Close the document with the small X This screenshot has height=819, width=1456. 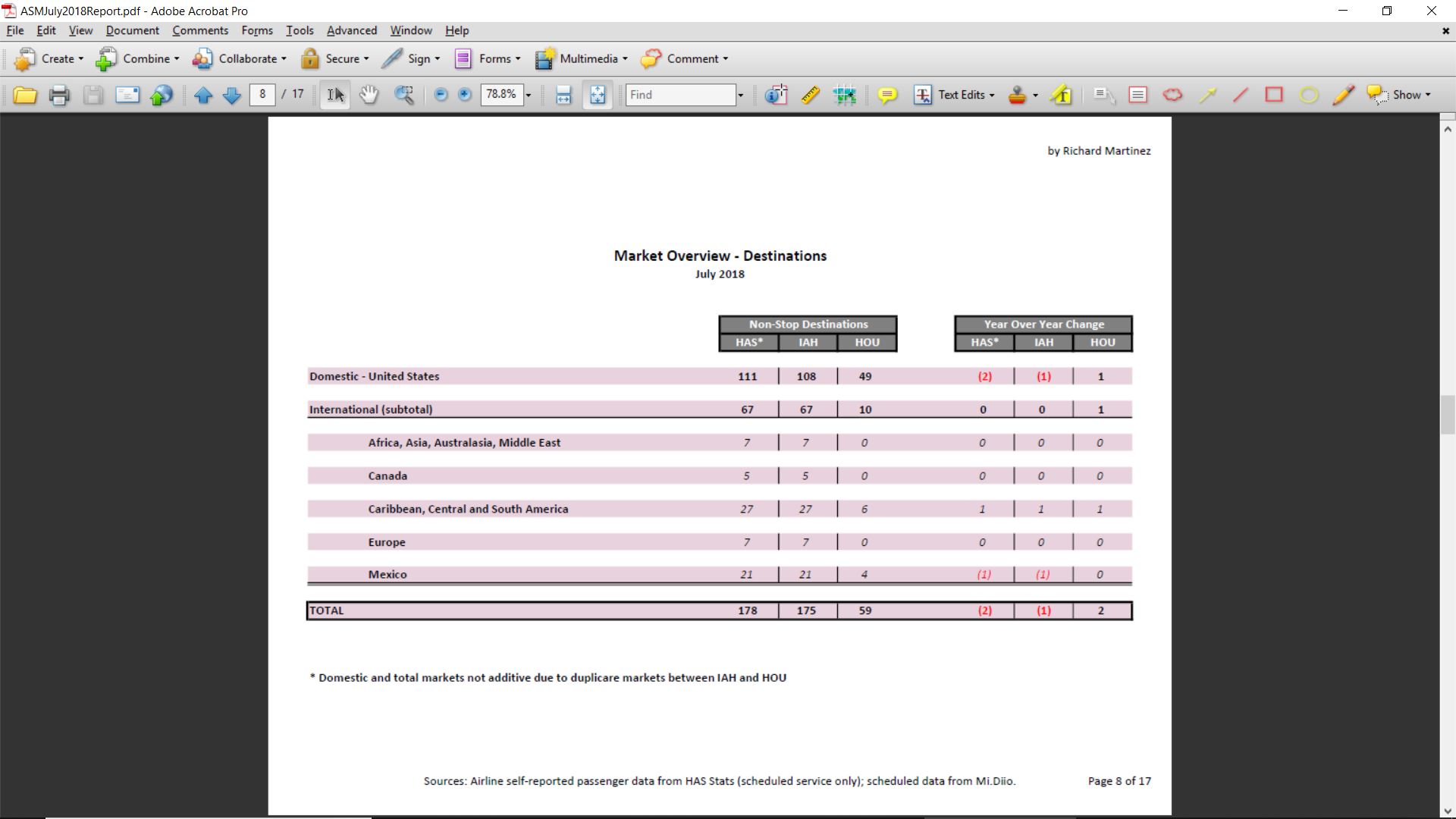click(x=1445, y=31)
